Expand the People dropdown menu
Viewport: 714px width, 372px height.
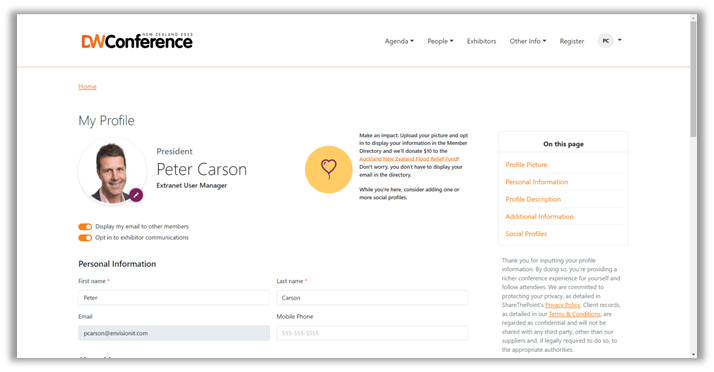point(440,41)
